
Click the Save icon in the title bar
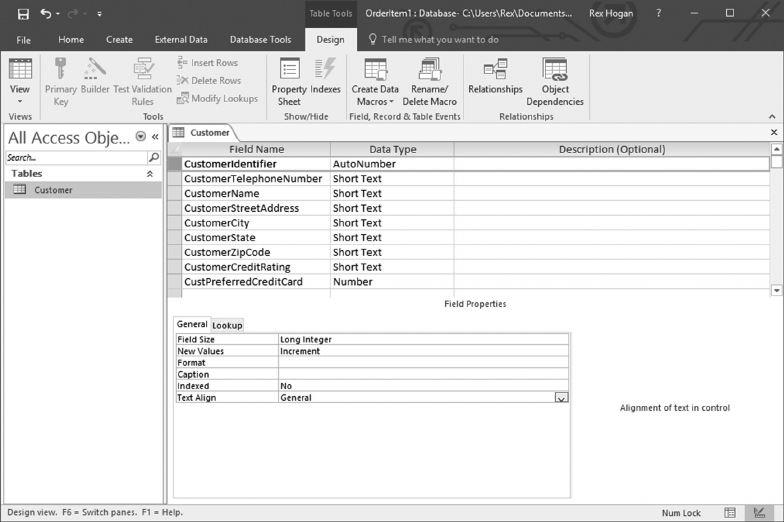(23, 14)
